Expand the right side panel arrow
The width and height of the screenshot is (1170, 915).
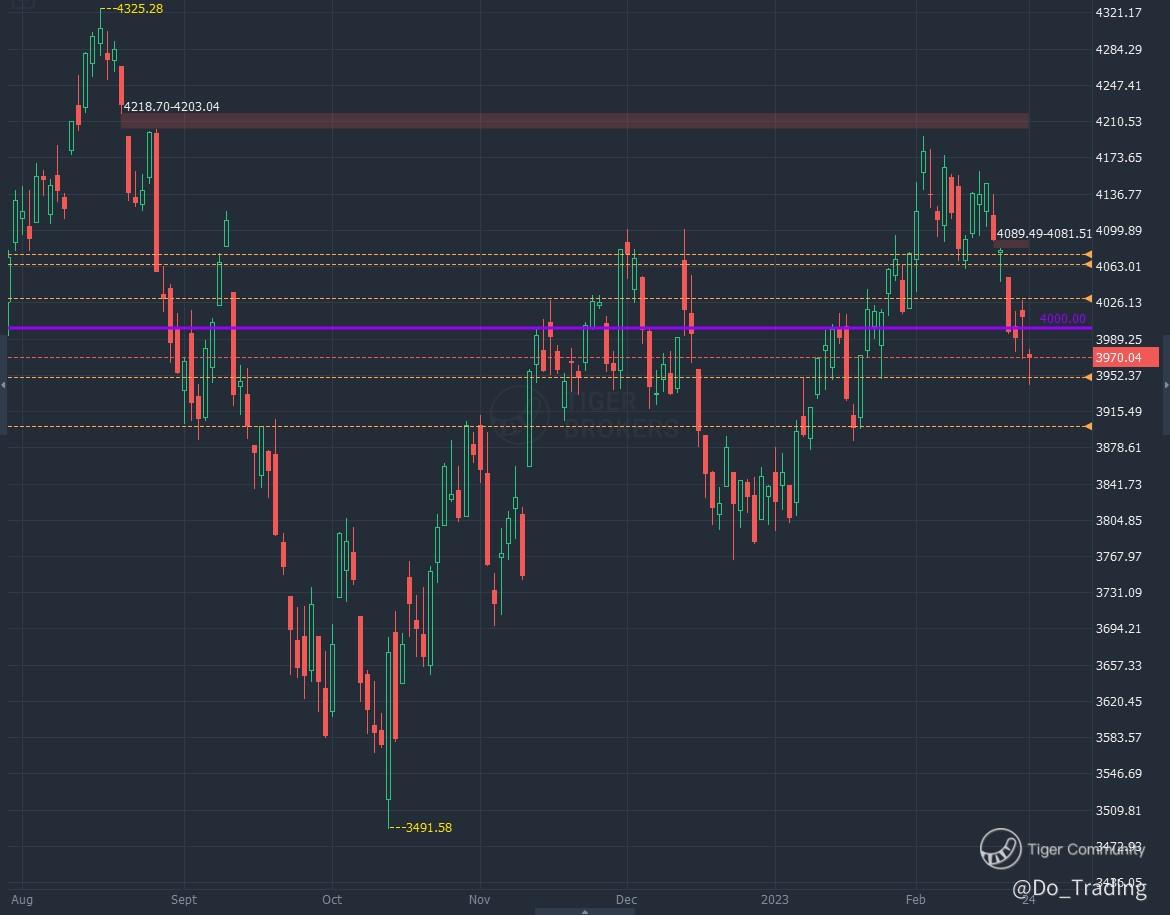tap(1166, 385)
